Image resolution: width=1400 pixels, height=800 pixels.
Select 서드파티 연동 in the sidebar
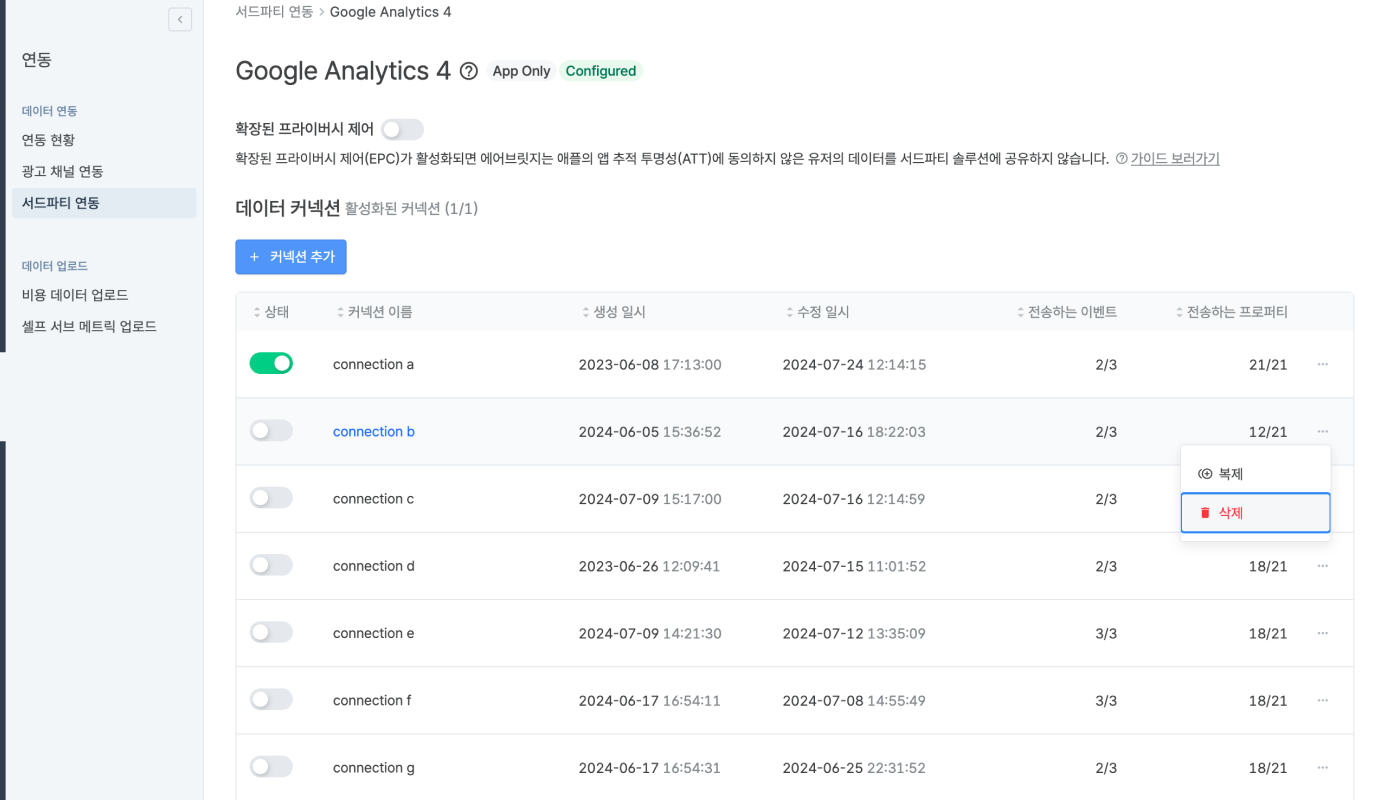102,203
